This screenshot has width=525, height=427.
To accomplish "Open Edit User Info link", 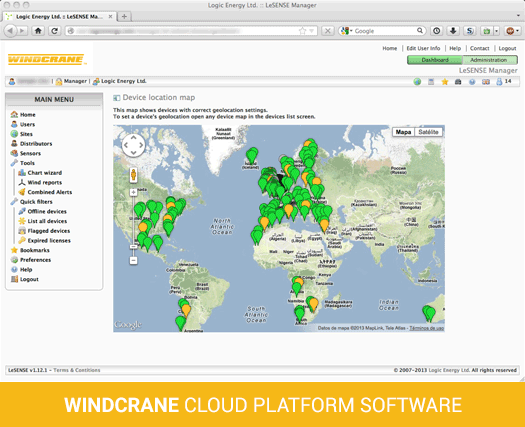I will (x=423, y=48).
